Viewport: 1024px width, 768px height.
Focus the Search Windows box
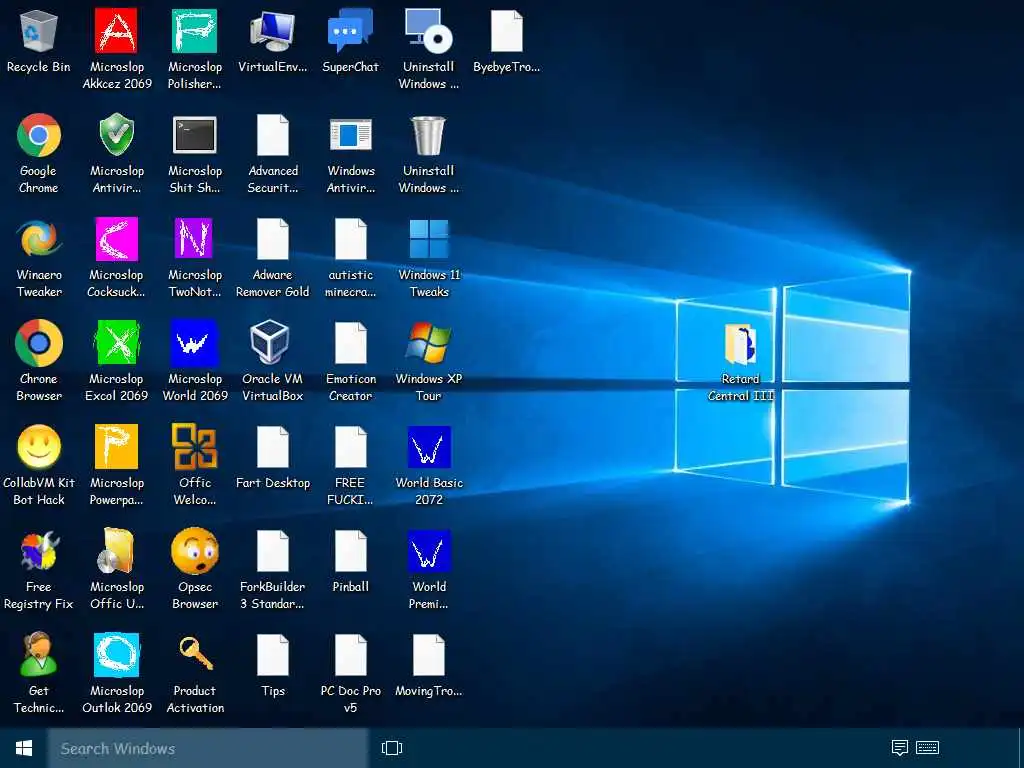coord(208,748)
